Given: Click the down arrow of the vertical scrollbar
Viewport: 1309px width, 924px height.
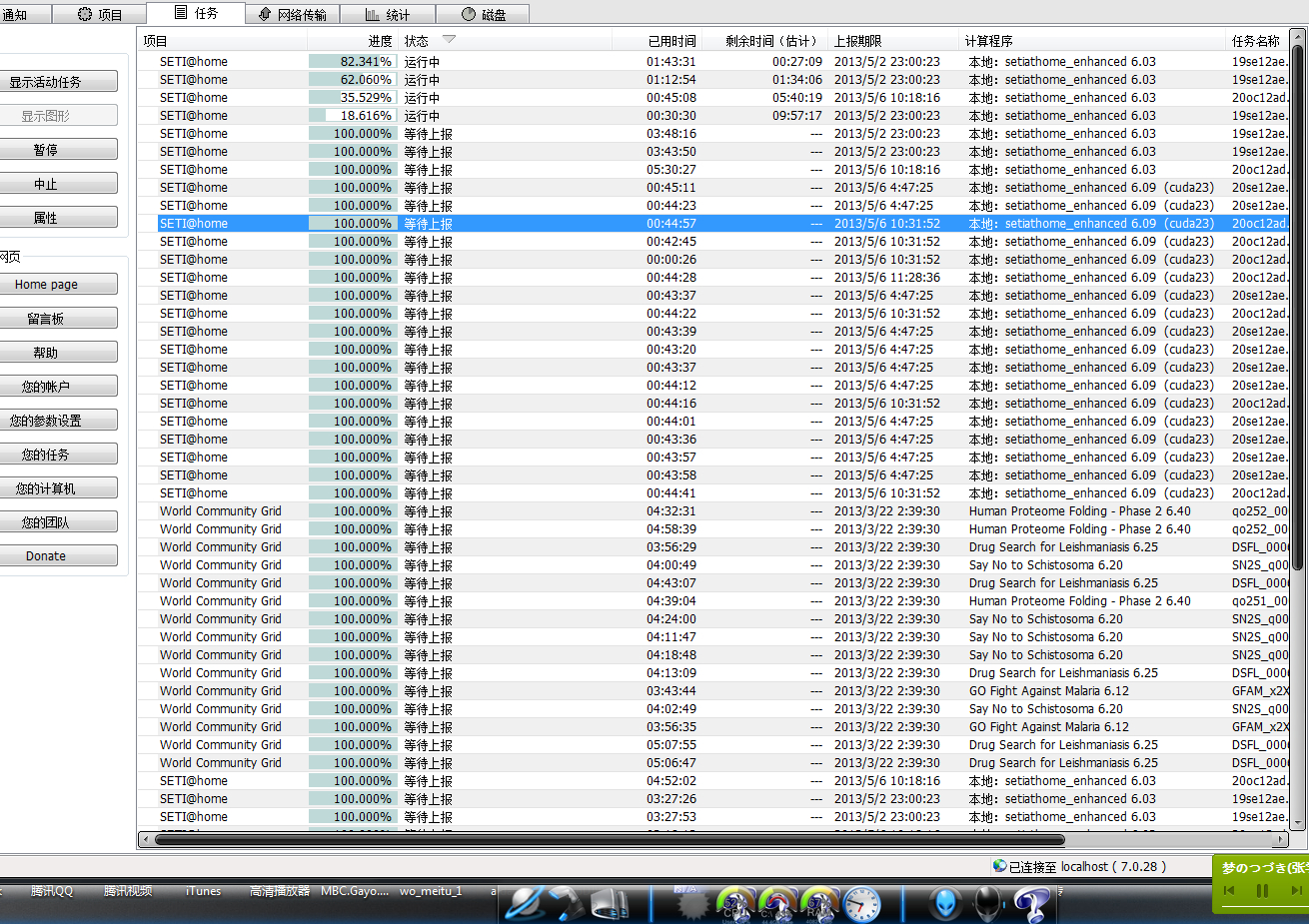Looking at the screenshot, I should click(1298, 823).
